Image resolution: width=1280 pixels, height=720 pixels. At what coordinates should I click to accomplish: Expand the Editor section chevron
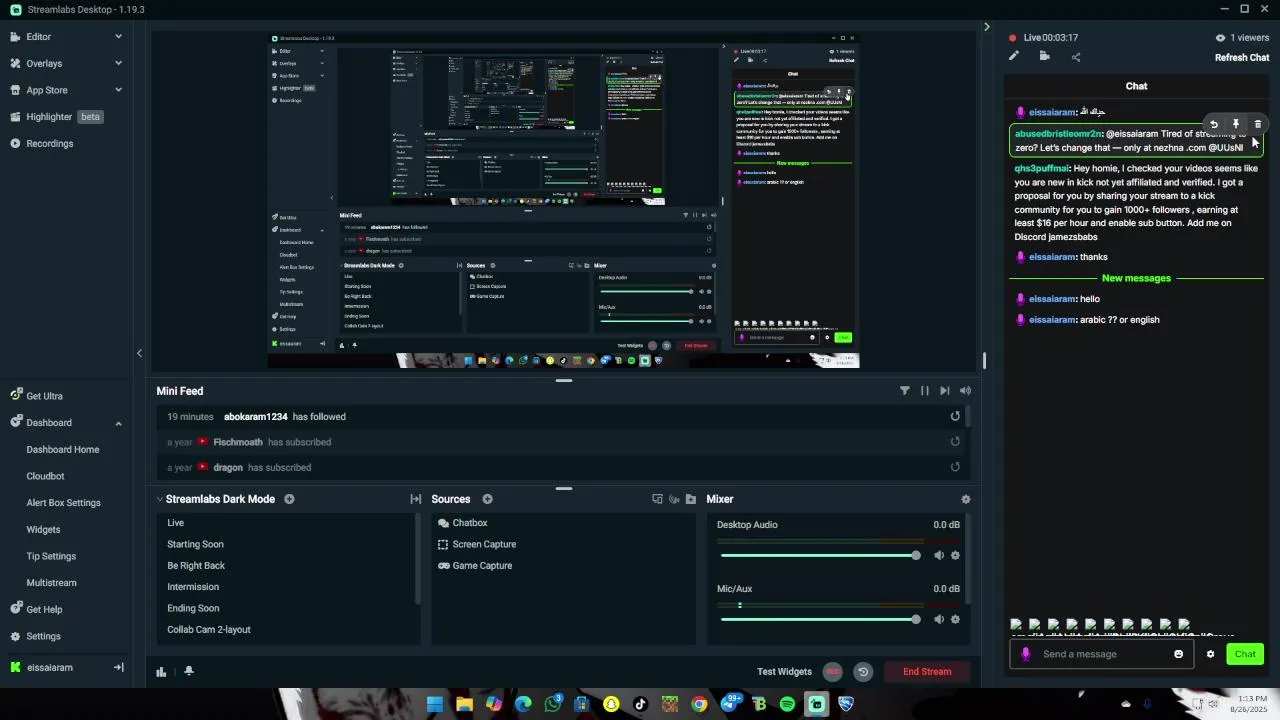tap(118, 37)
